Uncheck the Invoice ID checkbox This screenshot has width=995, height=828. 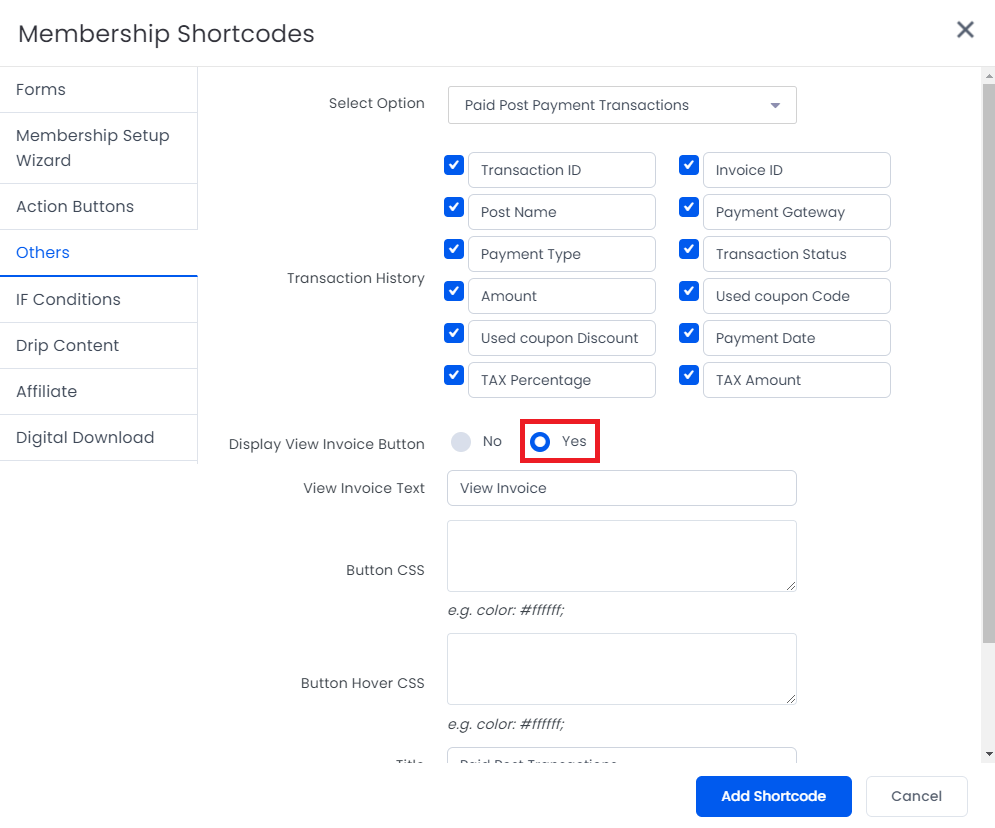point(689,165)
